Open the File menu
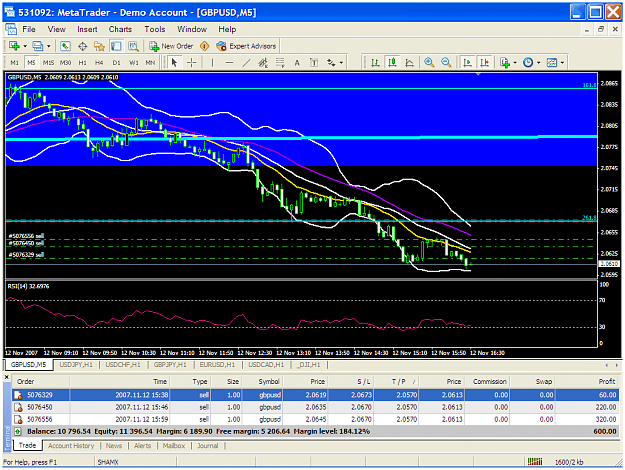Image resolution: width=625 pixels, height=470 pixels. click(29, 29)
